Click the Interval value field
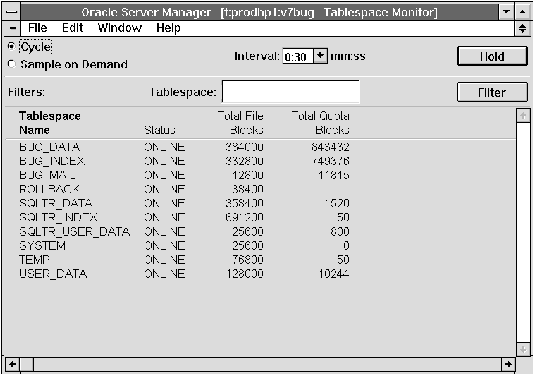536x378 pixels. 298,56
